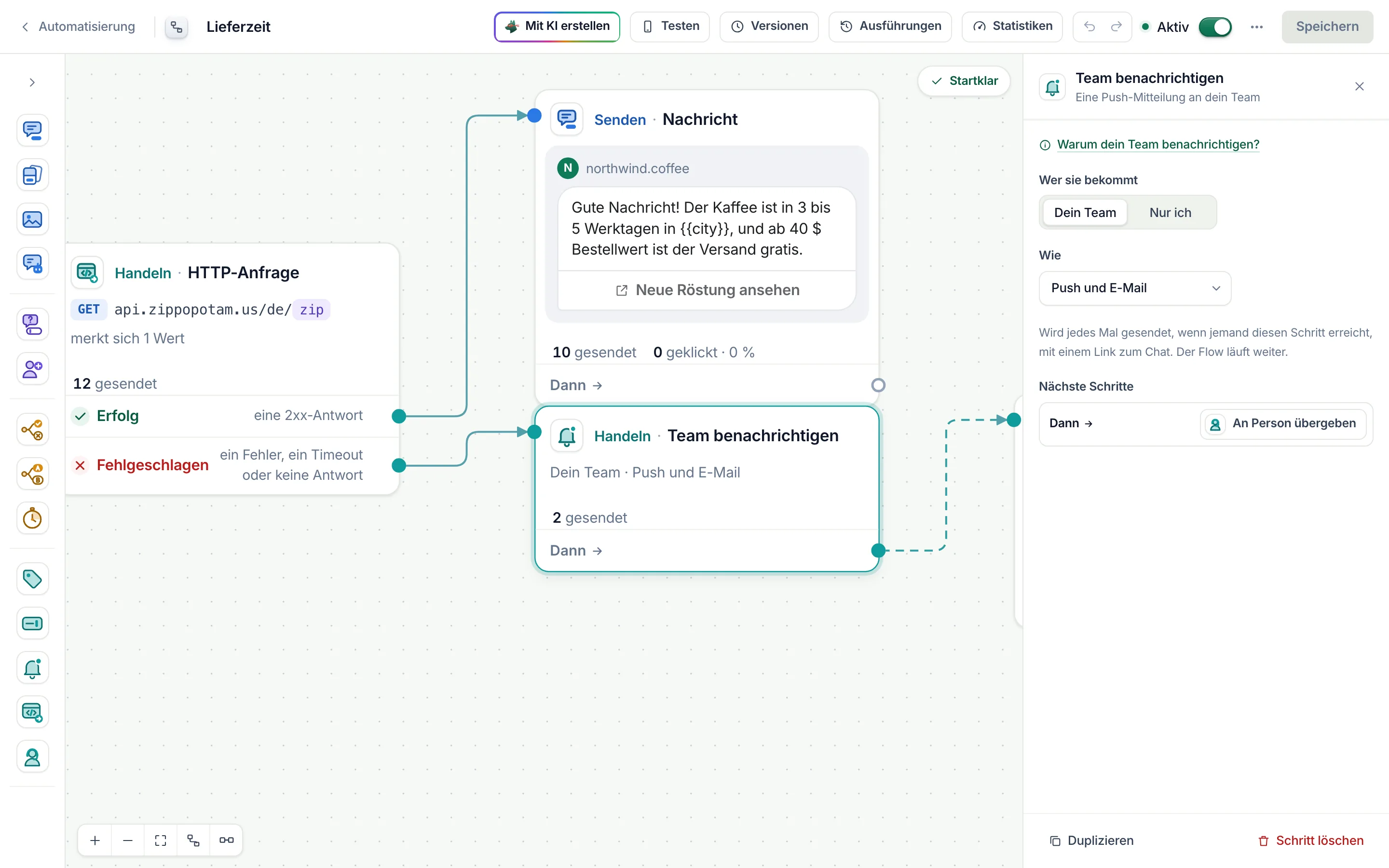The width and height of the screenshot is (1389, 868).
Task: Add a tag step from sidebar
Action: pyautogui.click(x=32, y=579)
